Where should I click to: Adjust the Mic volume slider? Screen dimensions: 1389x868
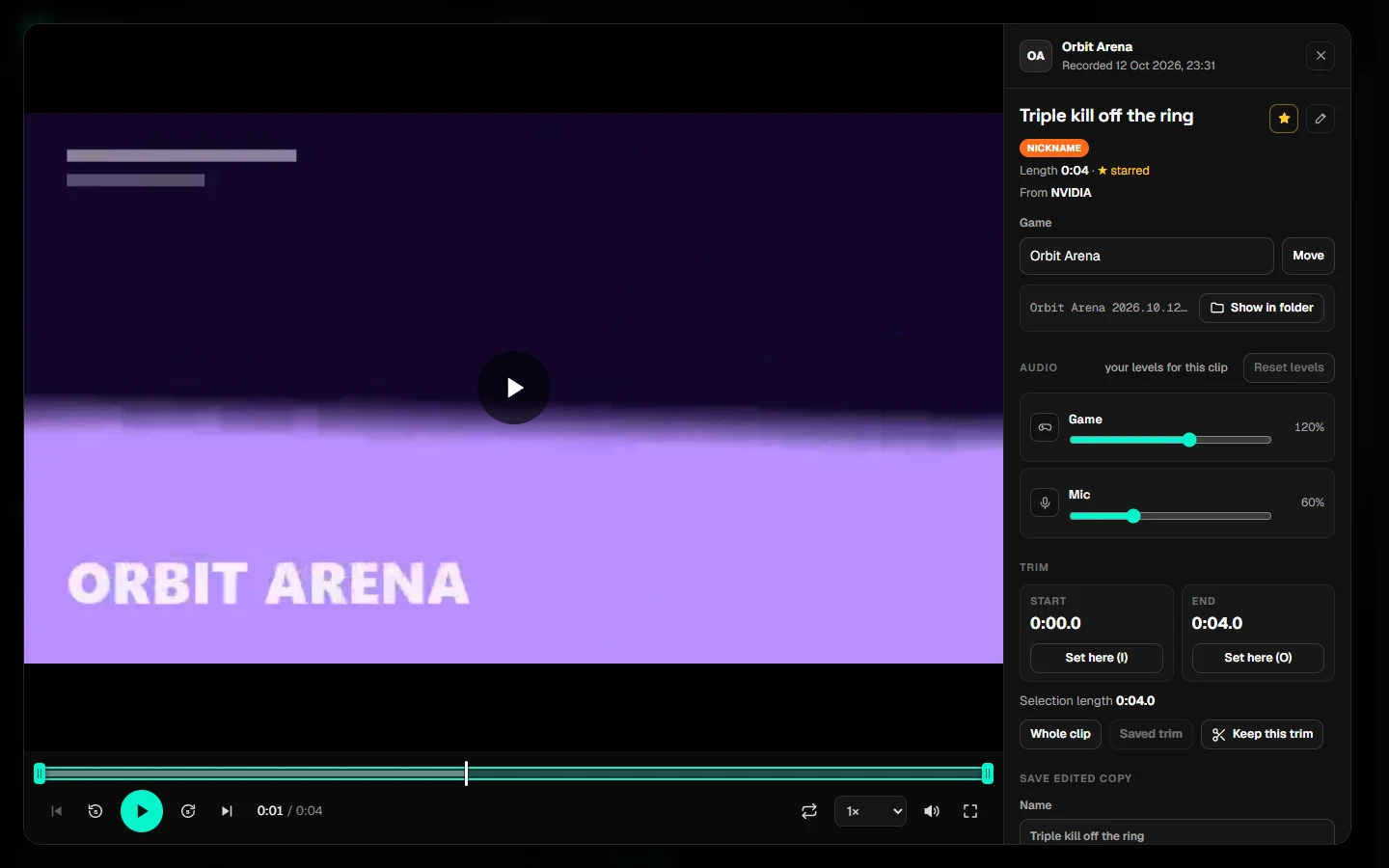(x=1170, y=516)
